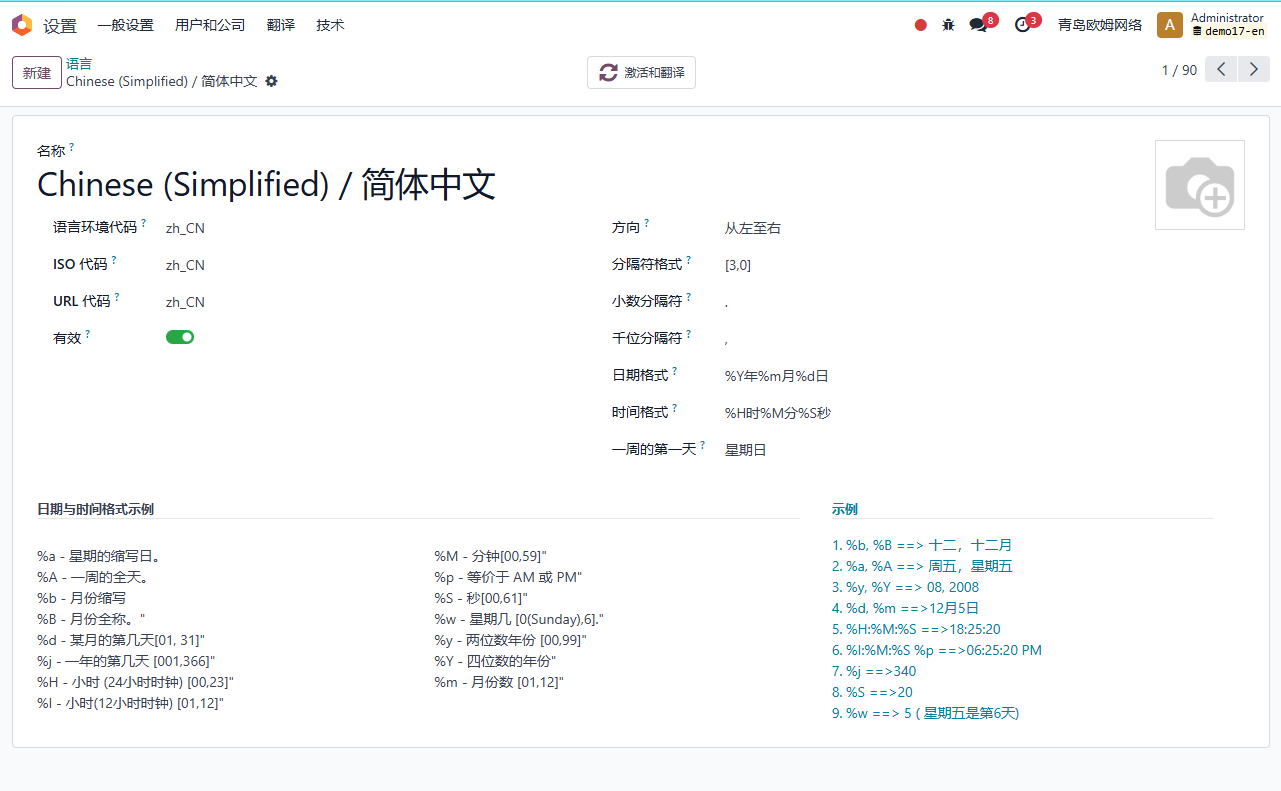Click the URL 代码 field value

185,302
